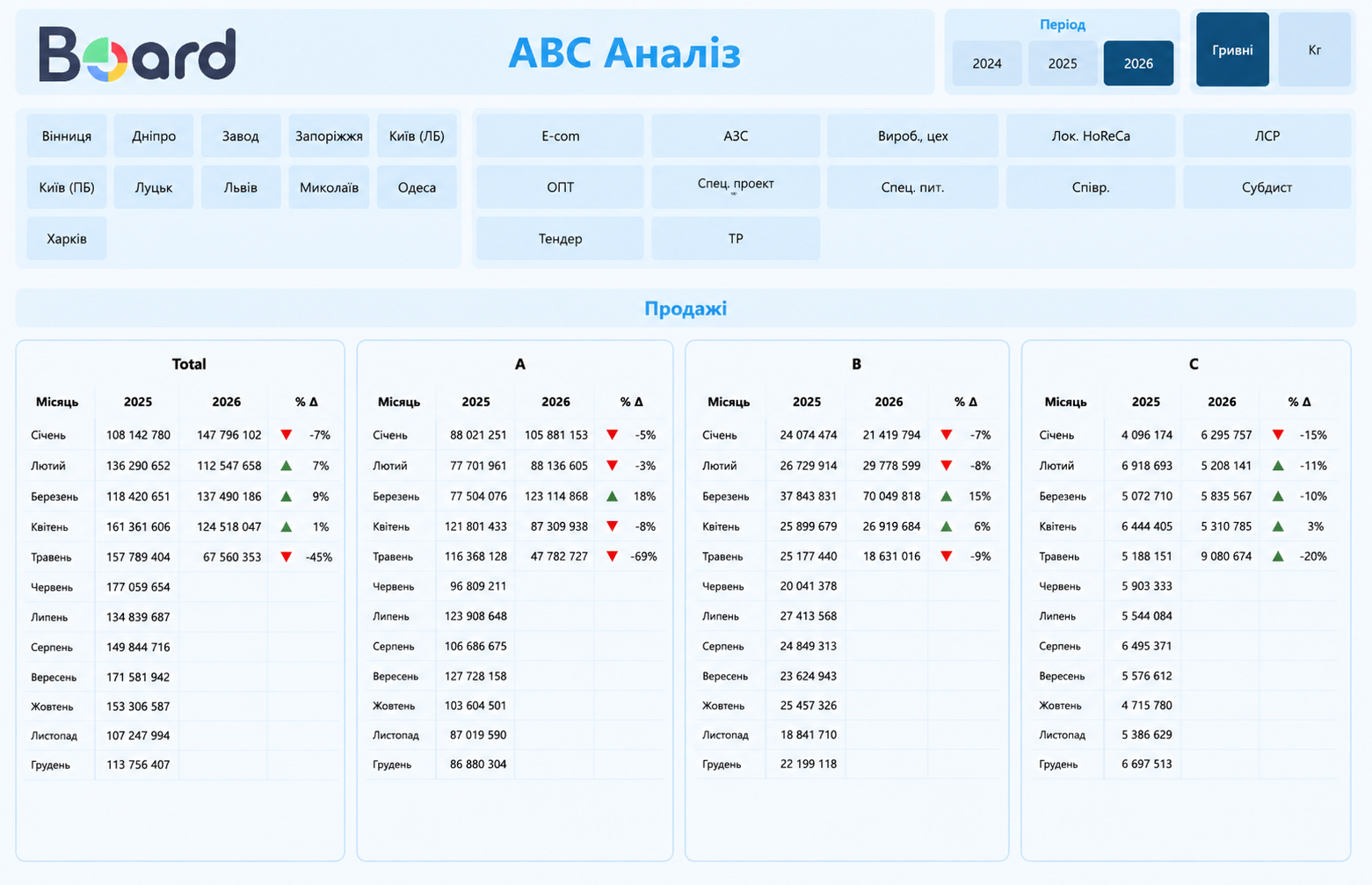This screenshot has width=1372, height=885.
Task: Filter by city Запоріжжя
Action: [x=329, y=136]
